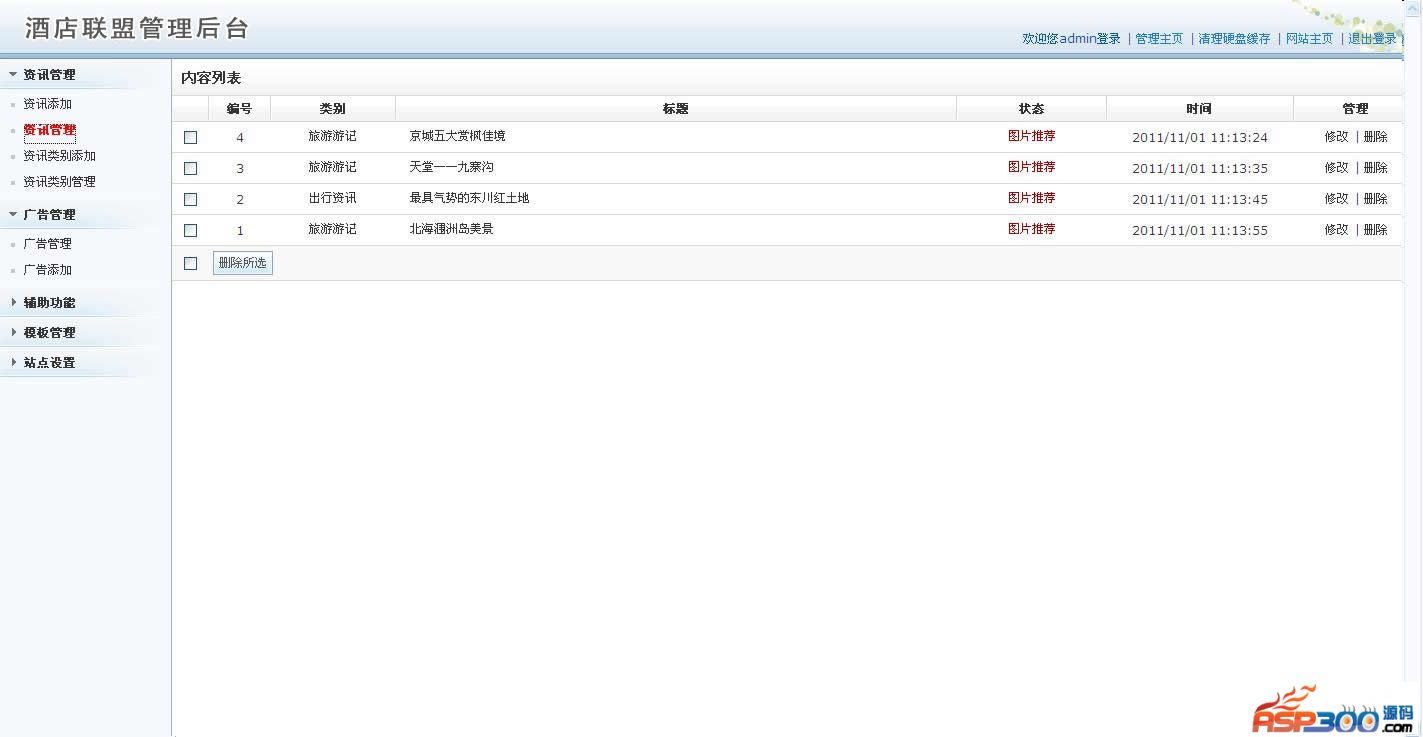1423x737 pixels.
Task: Click the 出行资讯 category cell
Action: [x=333, y=198]
